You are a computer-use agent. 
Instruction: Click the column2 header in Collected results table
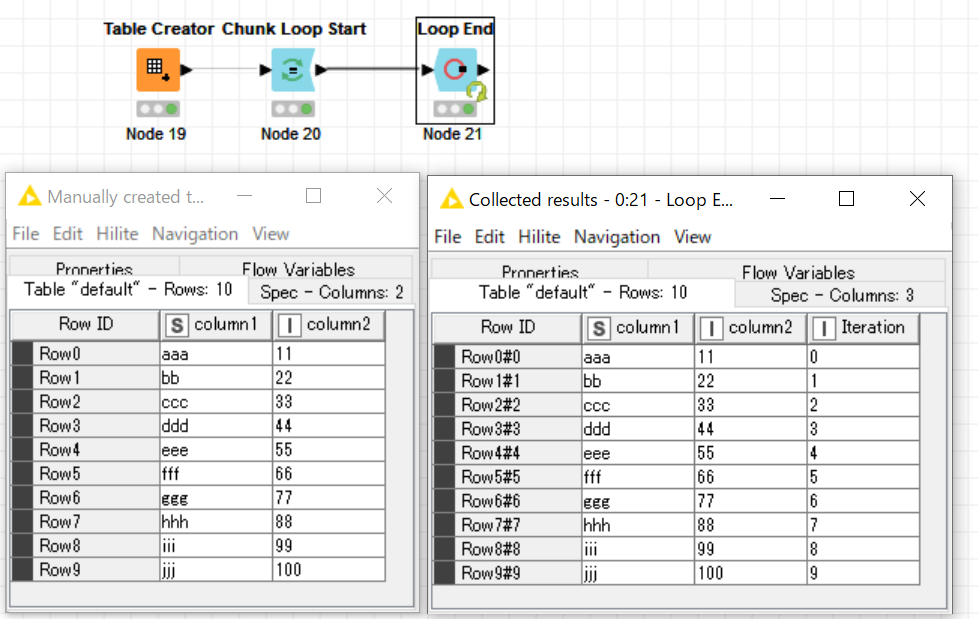click(x=750, y=327)
